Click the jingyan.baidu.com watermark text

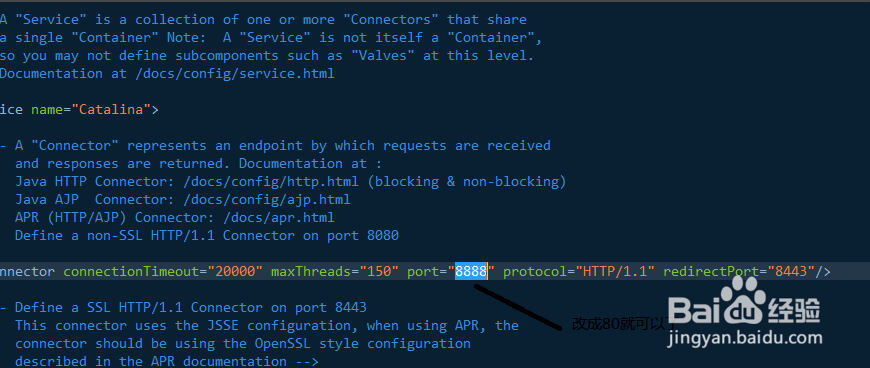coord(745,337)
